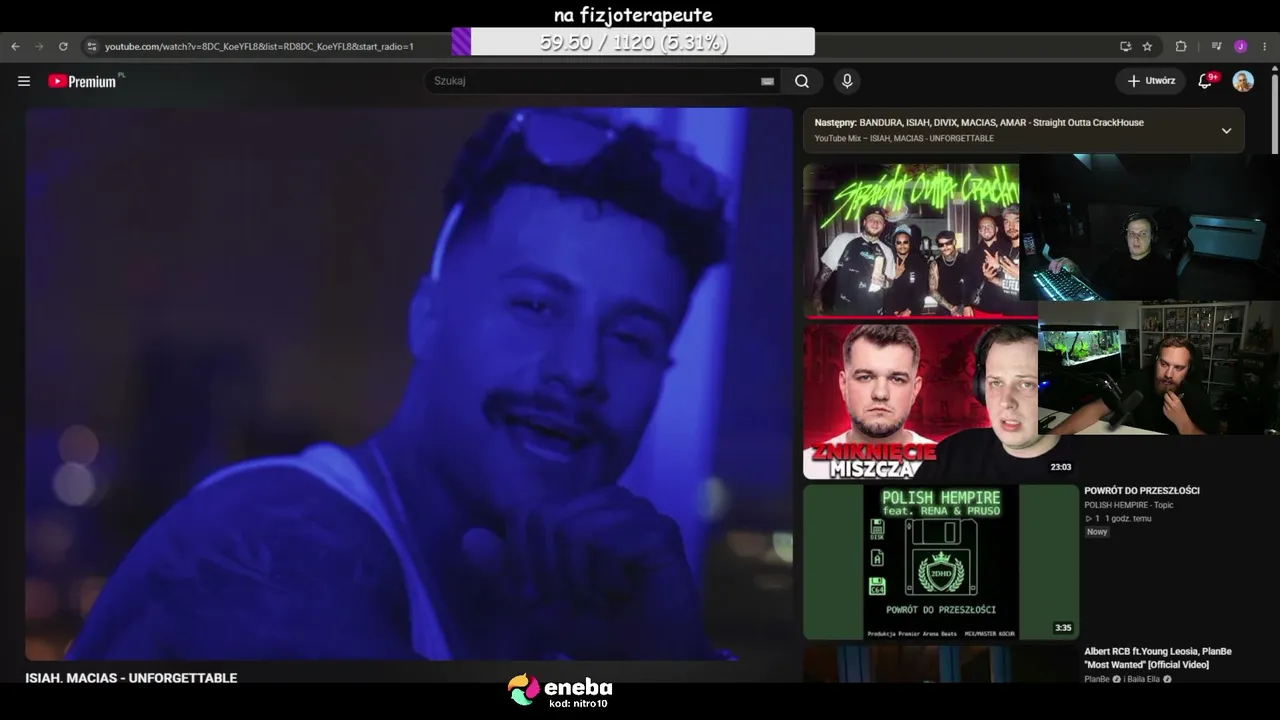Screen dimensions: 1280x720
Task: Open the Polish Hempire video thumbnail
Action: (941, 562)
